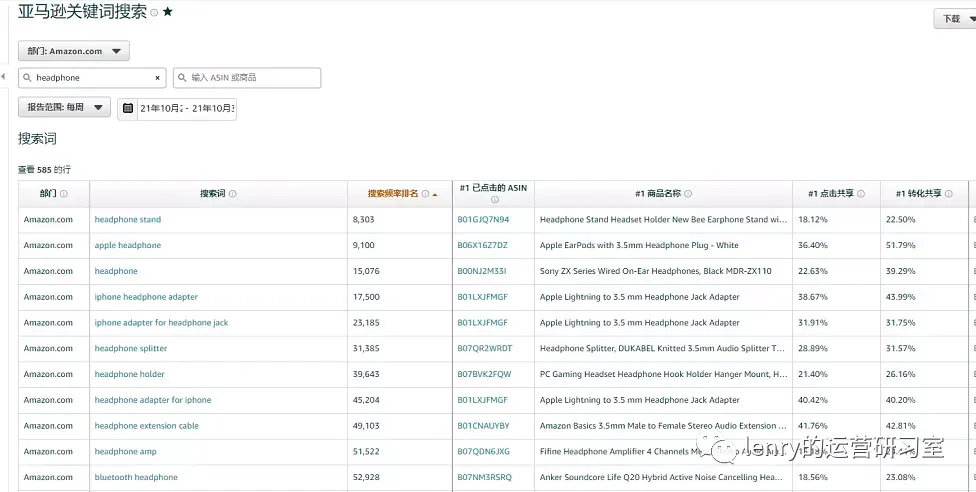Open headphone extension cable search term

[x=147, y=426]
